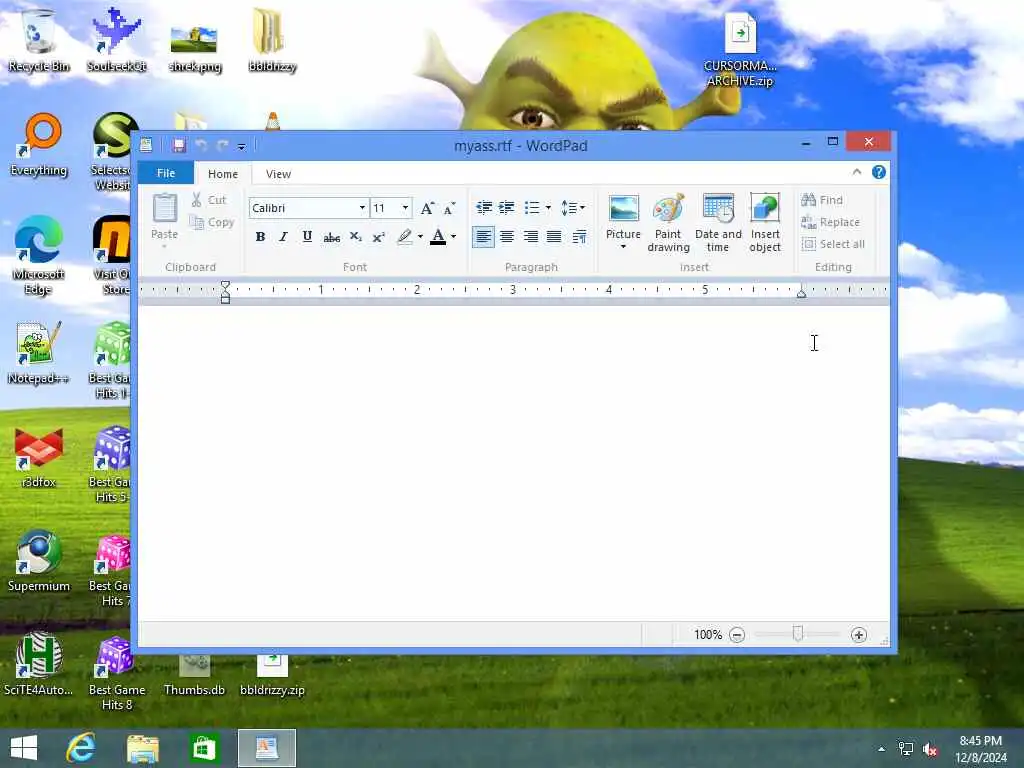Save document from quick access toolbar

179,145
